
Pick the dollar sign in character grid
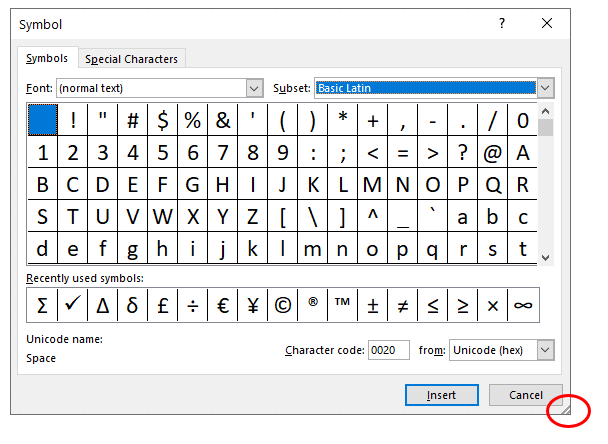click(163, 122)
